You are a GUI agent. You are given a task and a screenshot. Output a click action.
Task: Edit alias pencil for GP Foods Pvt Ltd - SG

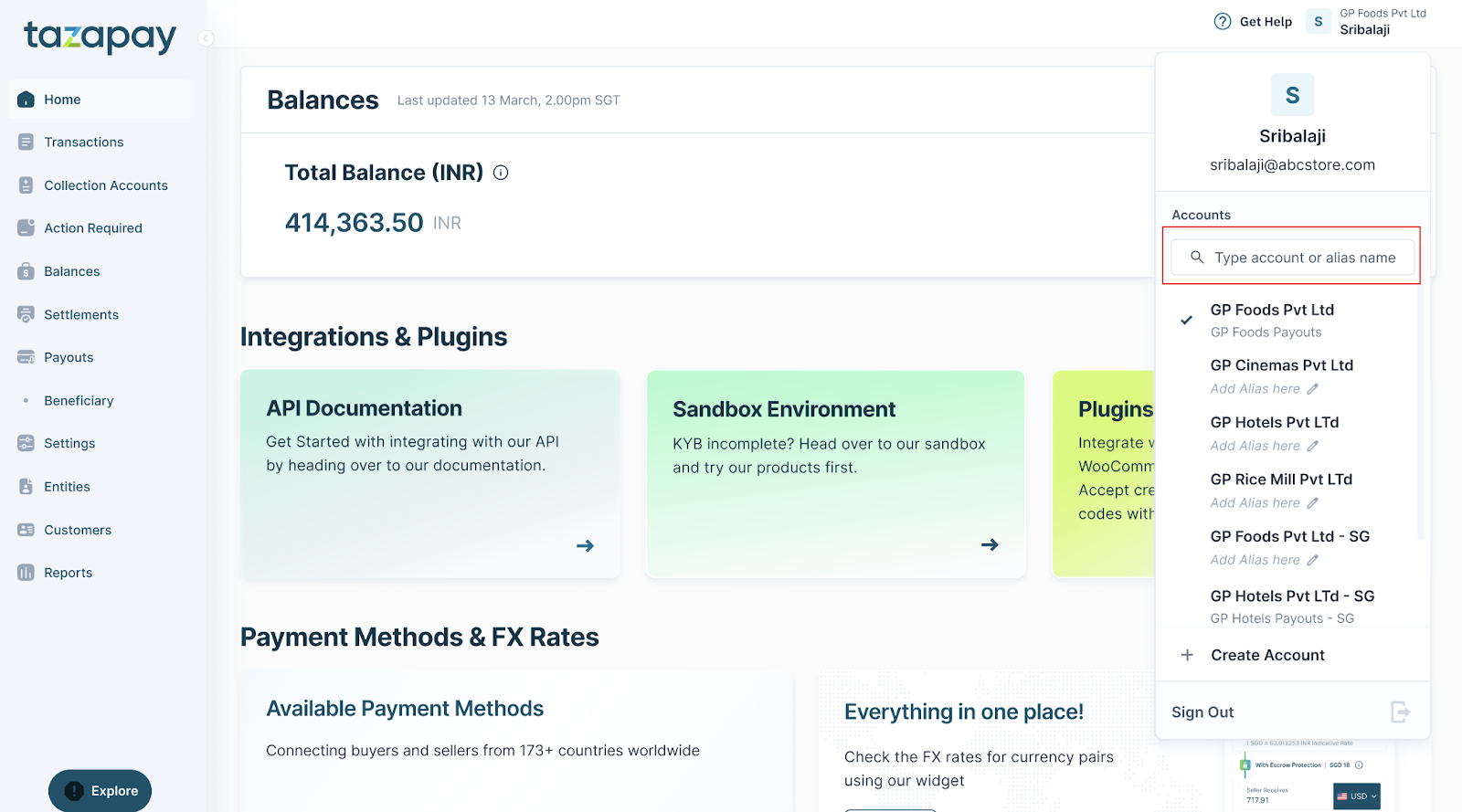[1313, 560]
